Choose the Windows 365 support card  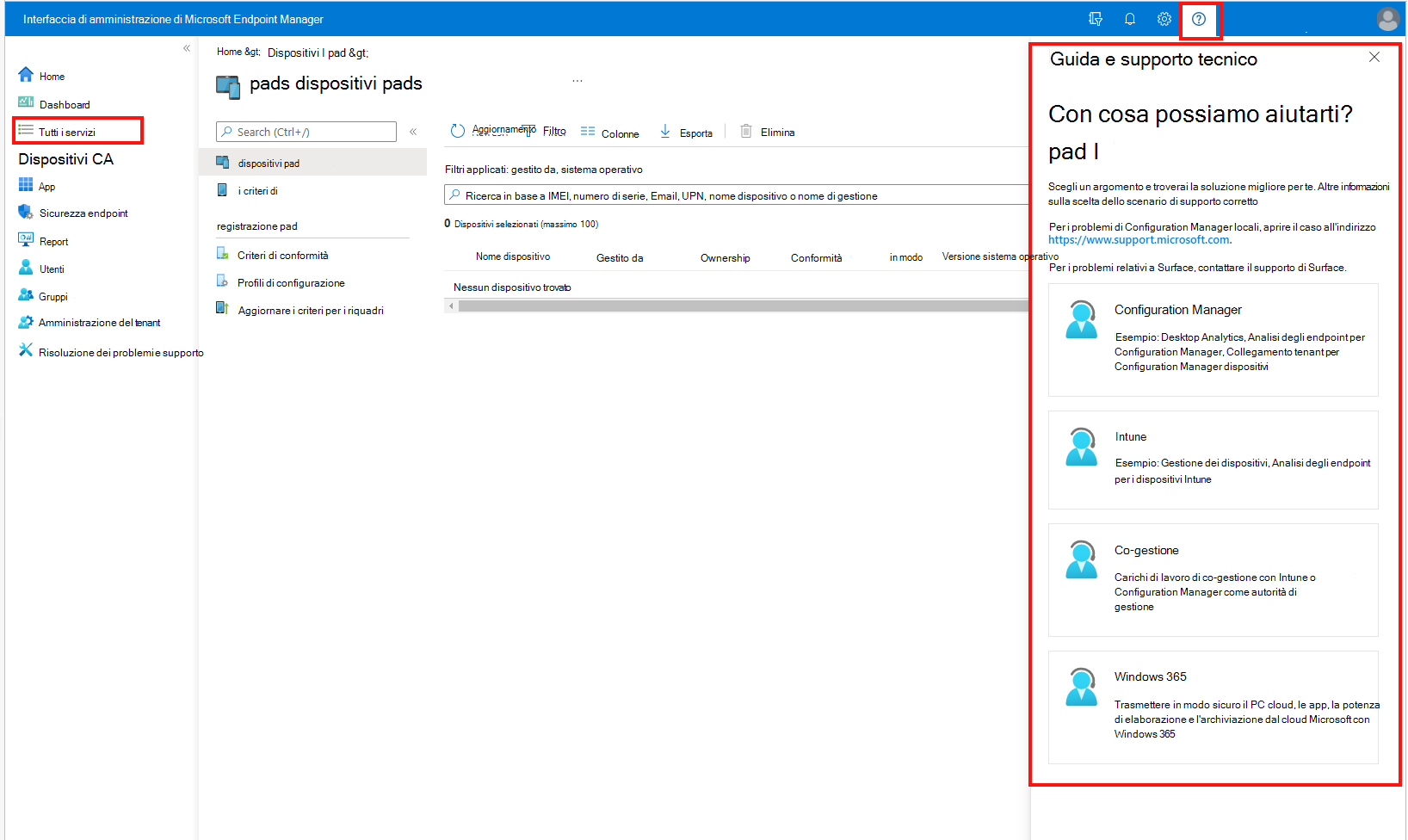click(1213, 707)
